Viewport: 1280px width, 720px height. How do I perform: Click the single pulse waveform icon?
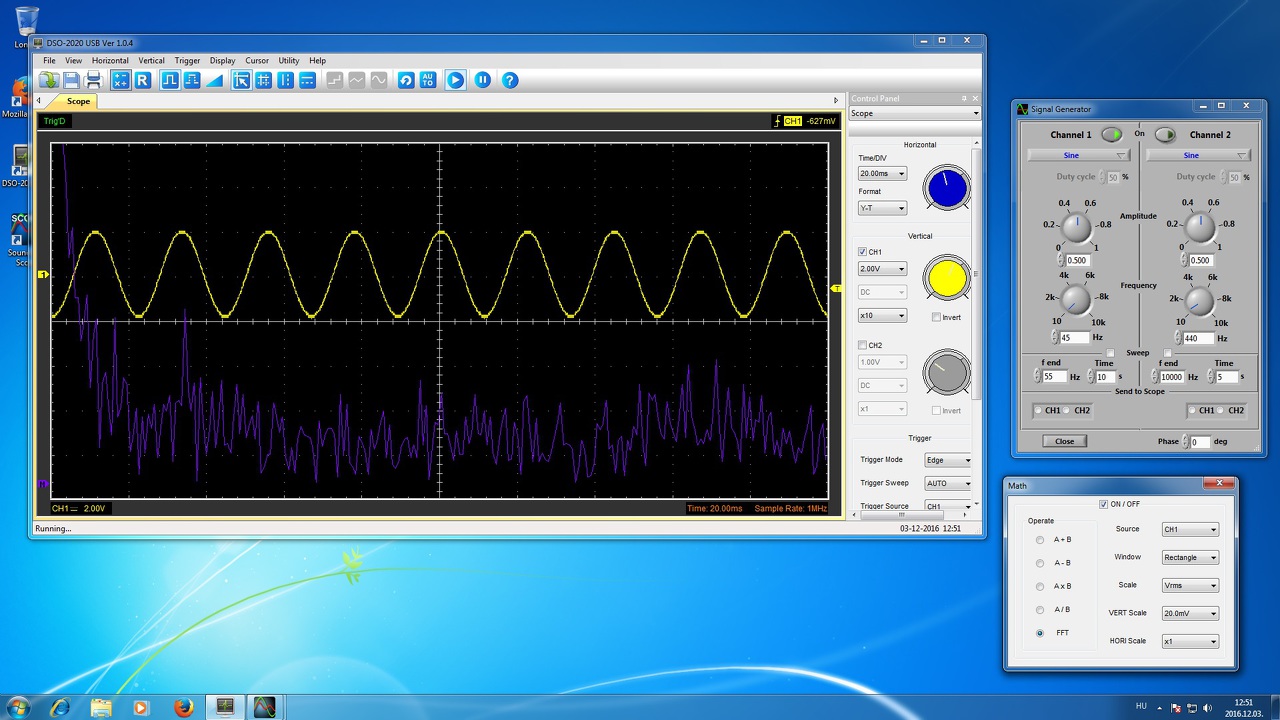pyautogui.click(x=170, y=80)
